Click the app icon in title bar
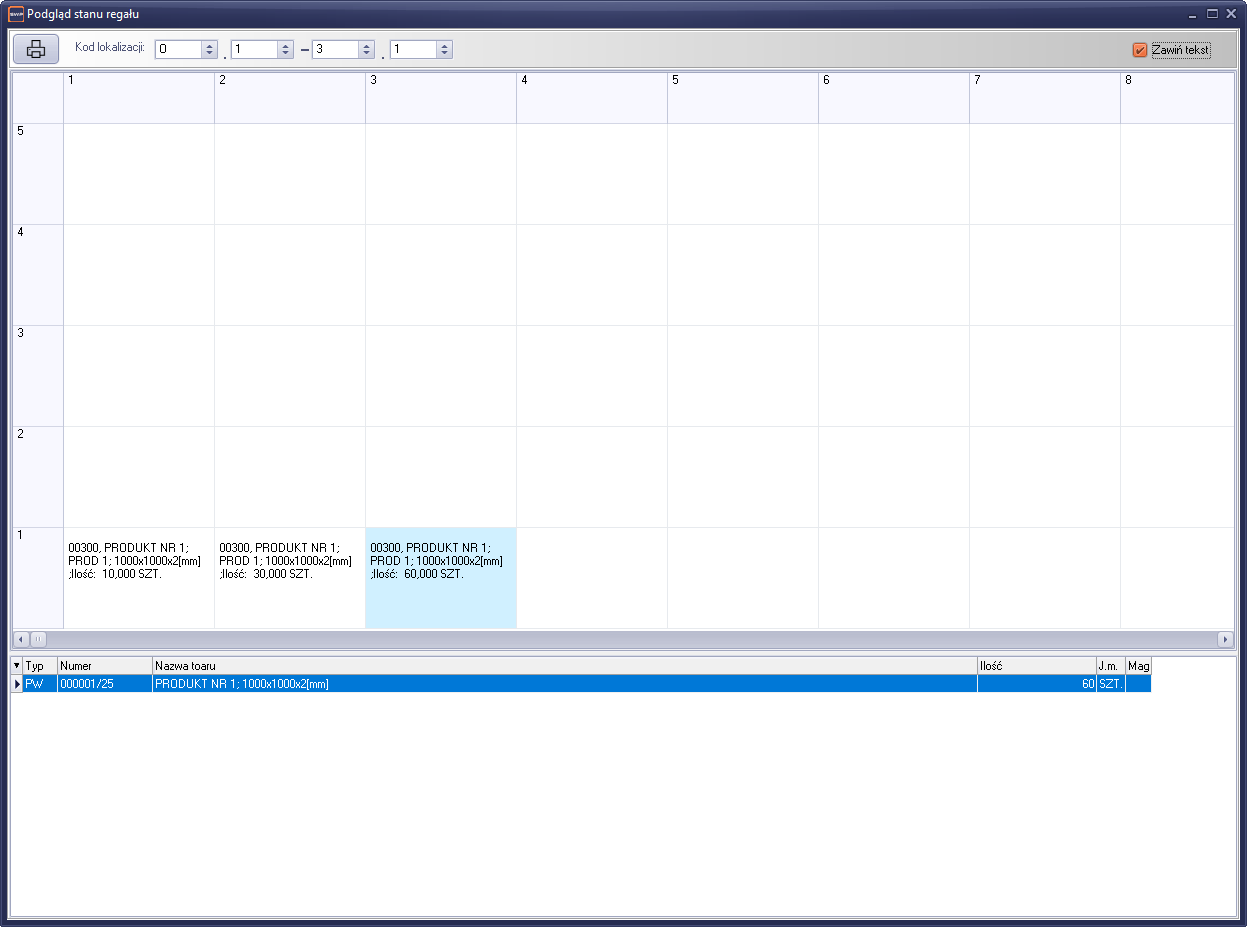 click(15, 14)
